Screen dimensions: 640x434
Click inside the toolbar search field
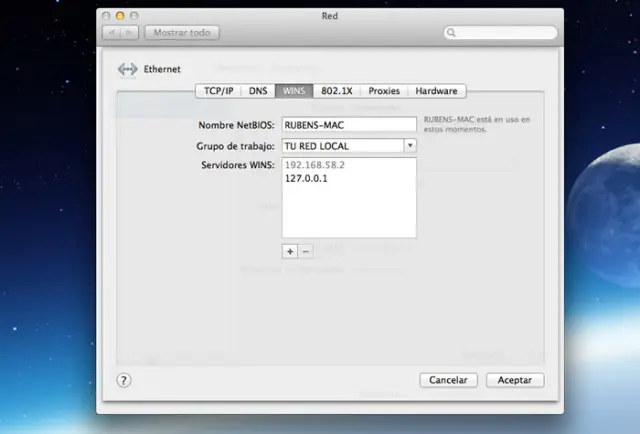505,33
